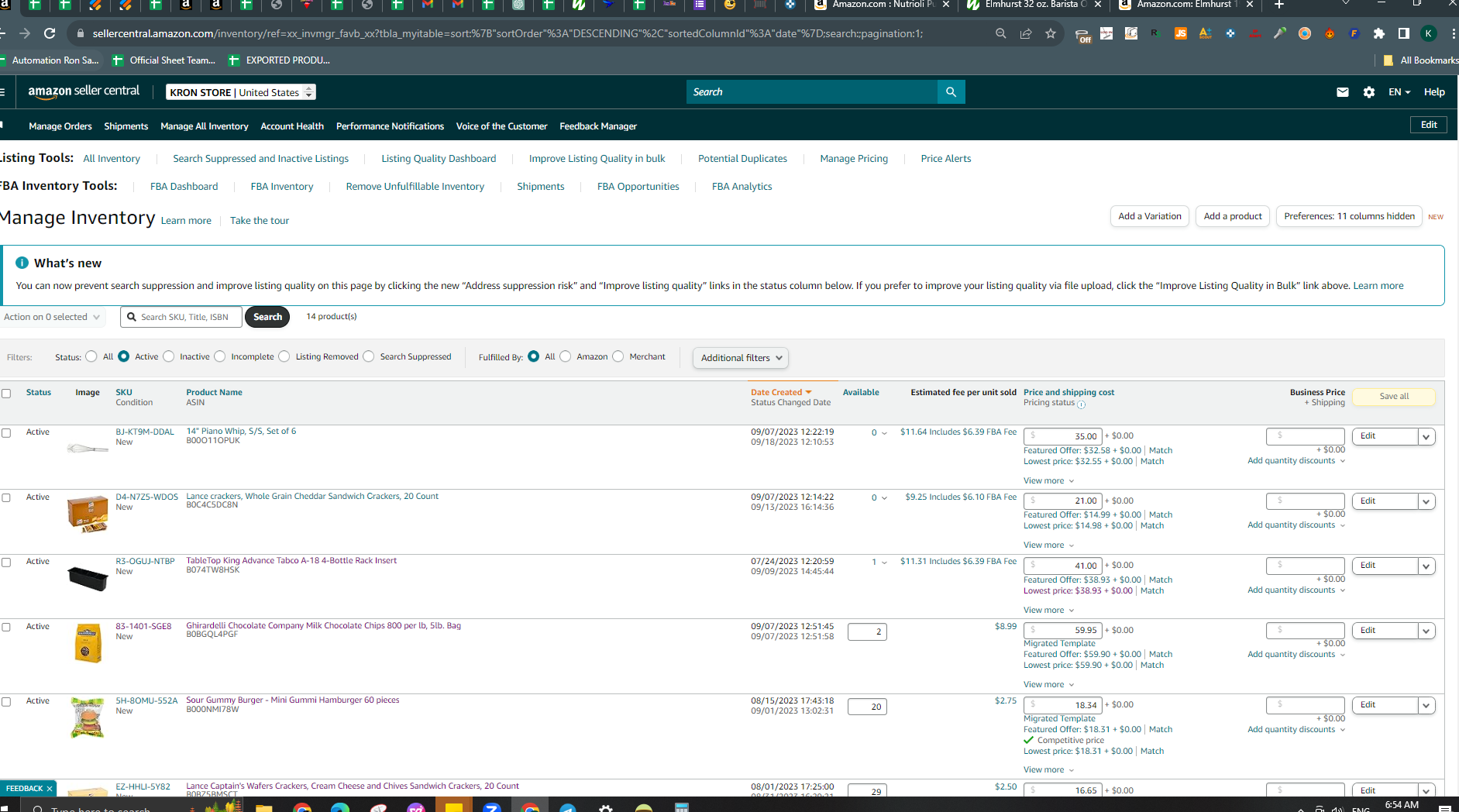Open the Additional filters dropdown
The image size is (1459, 812).
coord(741,358)
